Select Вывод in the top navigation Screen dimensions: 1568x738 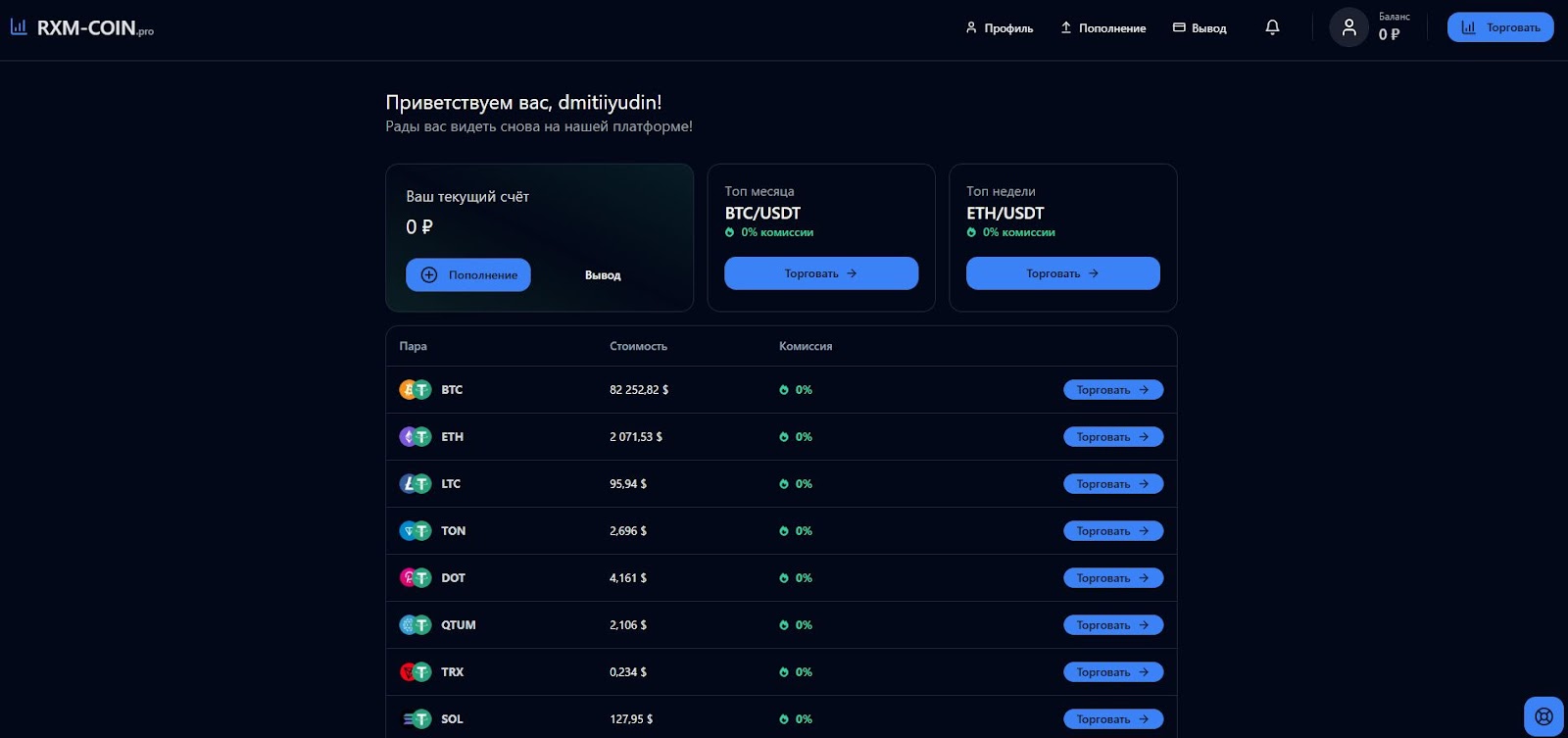1200,28
